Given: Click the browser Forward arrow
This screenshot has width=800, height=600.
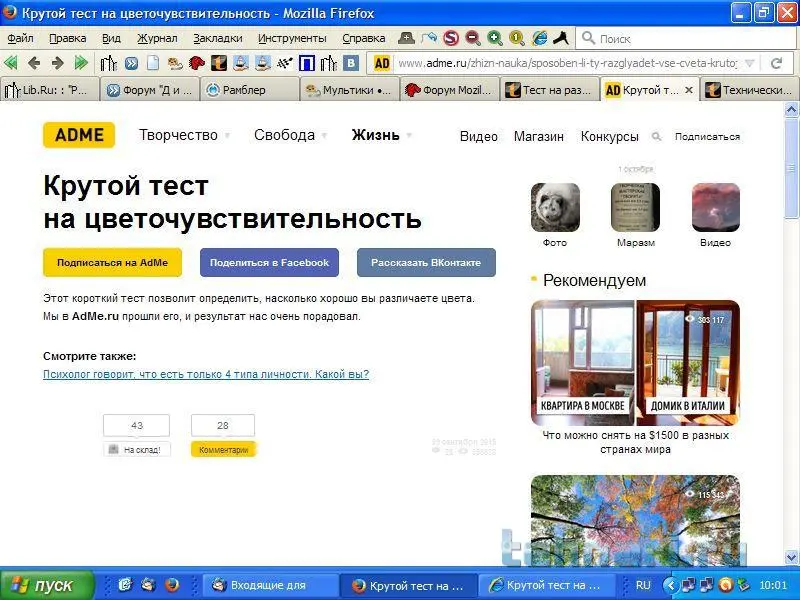Looking at the screenshot, I should point(57,63).
